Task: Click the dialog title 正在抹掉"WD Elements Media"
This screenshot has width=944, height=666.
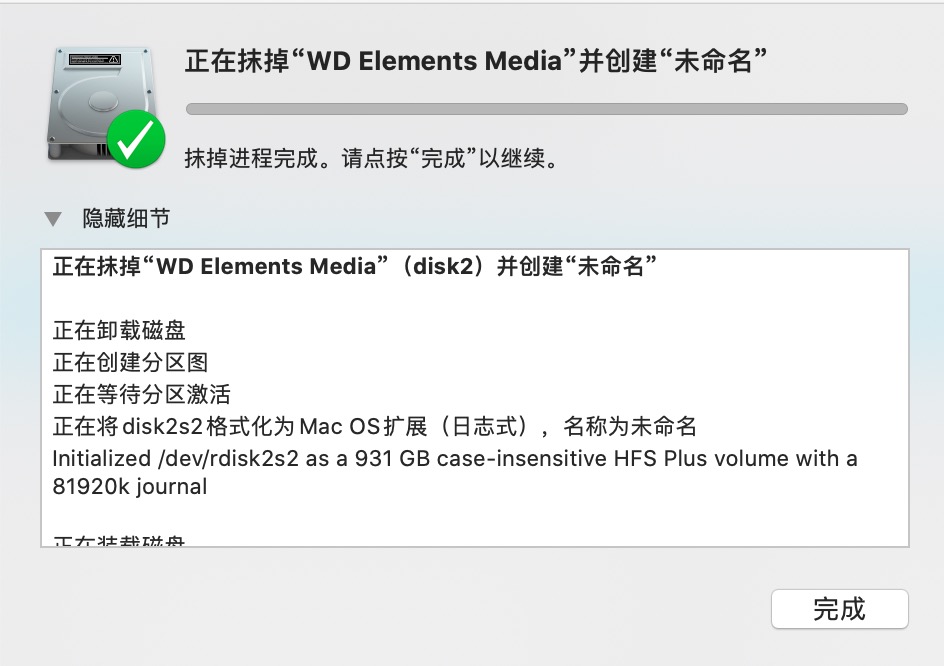Action: [476, 60]
